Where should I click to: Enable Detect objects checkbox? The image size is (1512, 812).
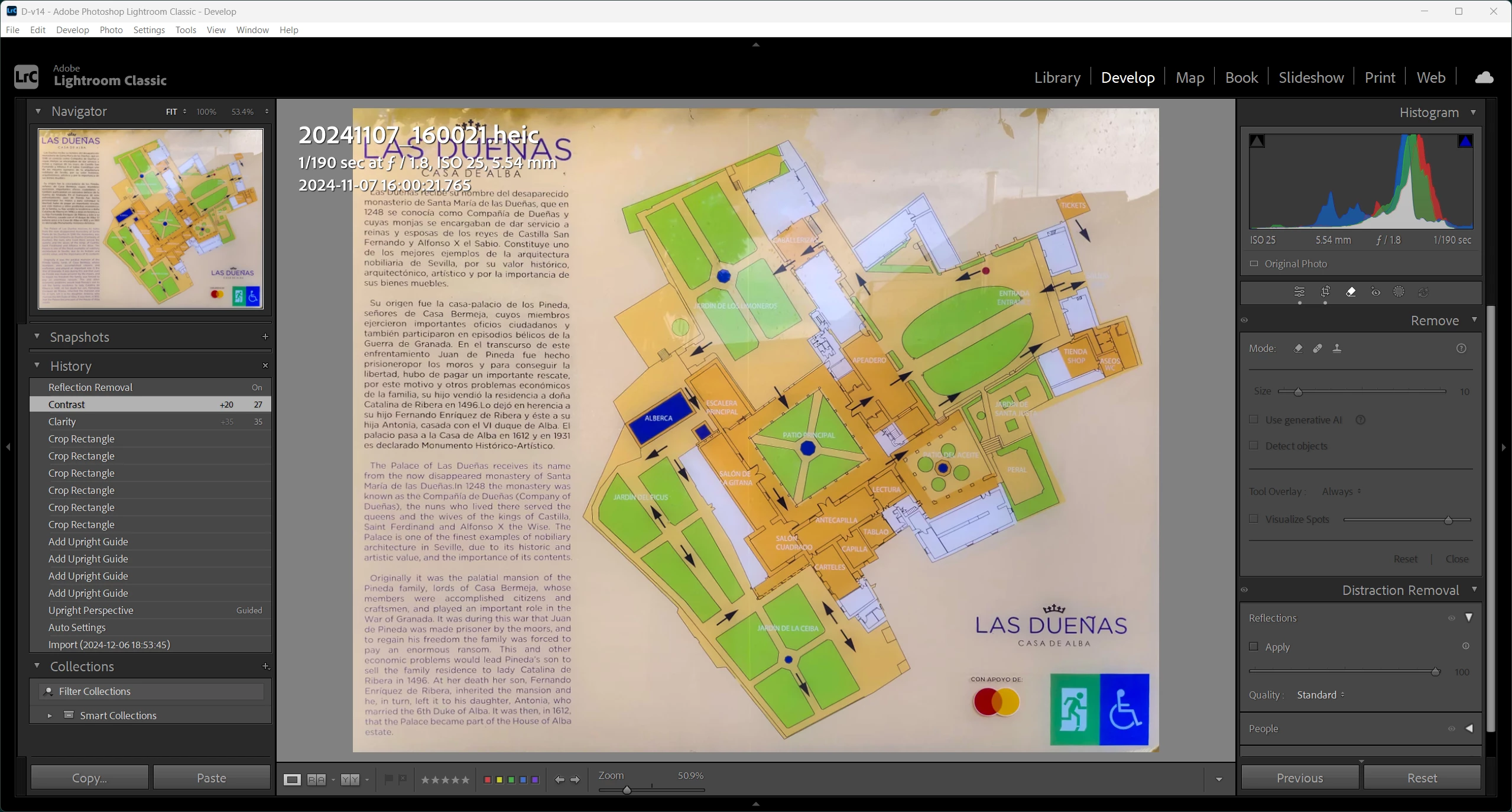coord(1254,445)
